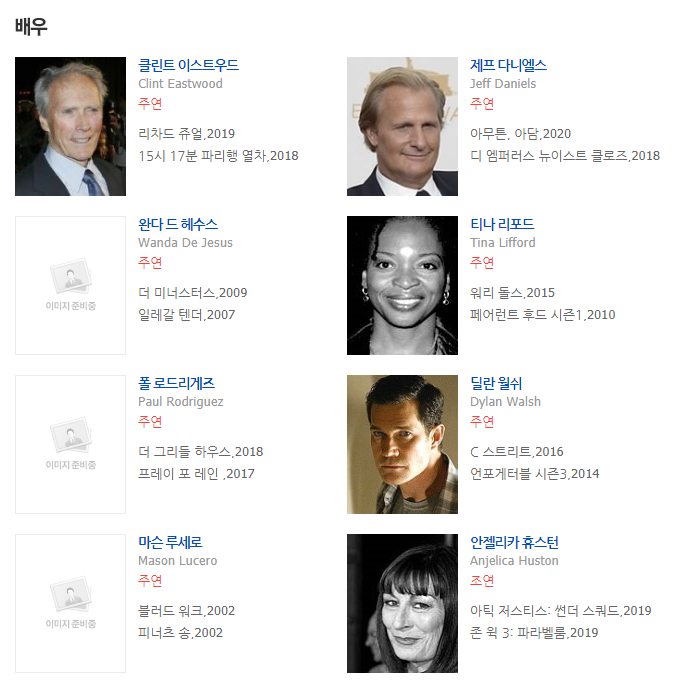
Task: Open the 제프 다니엘스 actor name link
Action: [x=508, y=65]
